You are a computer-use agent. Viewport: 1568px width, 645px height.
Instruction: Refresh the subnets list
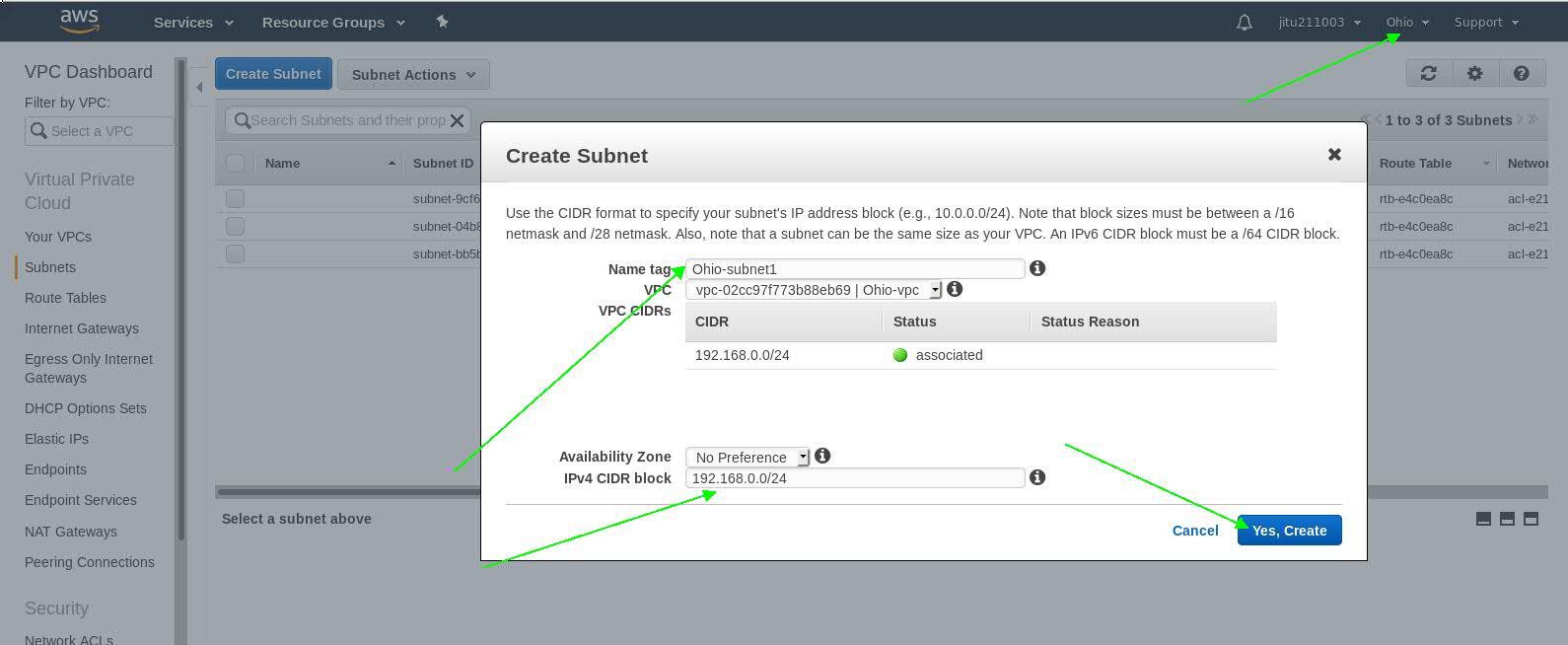tap(1428, 73)
